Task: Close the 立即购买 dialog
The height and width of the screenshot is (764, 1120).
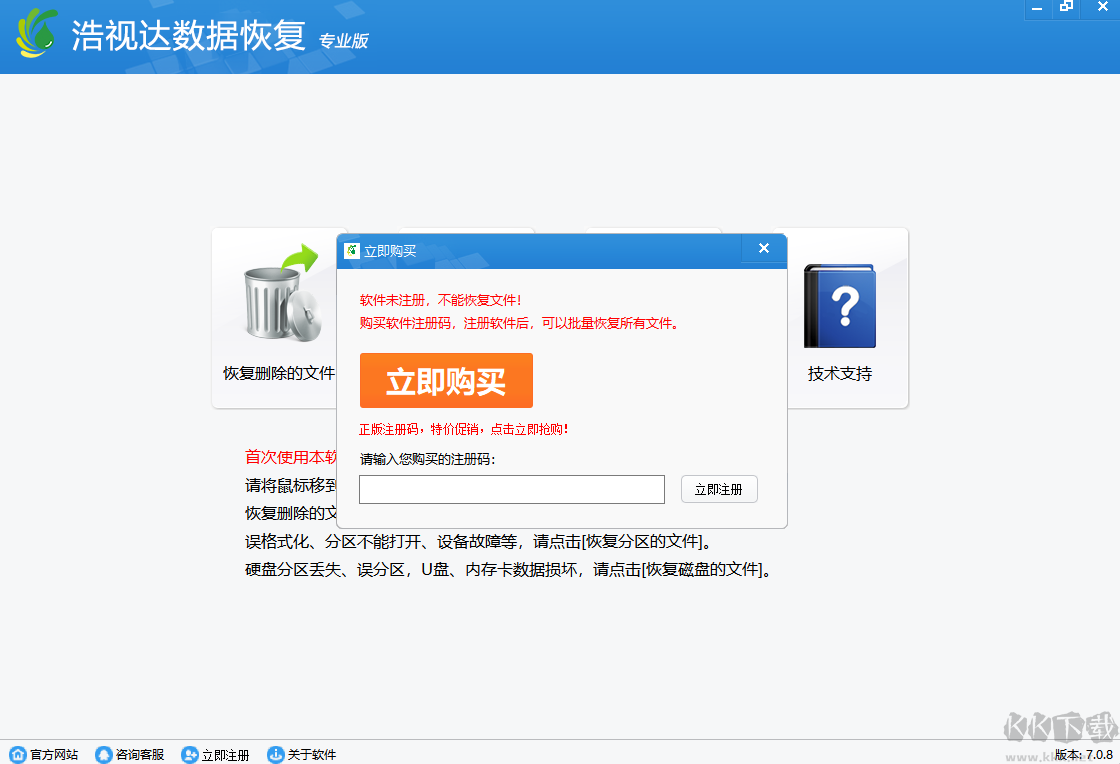Action: (763, 248)
